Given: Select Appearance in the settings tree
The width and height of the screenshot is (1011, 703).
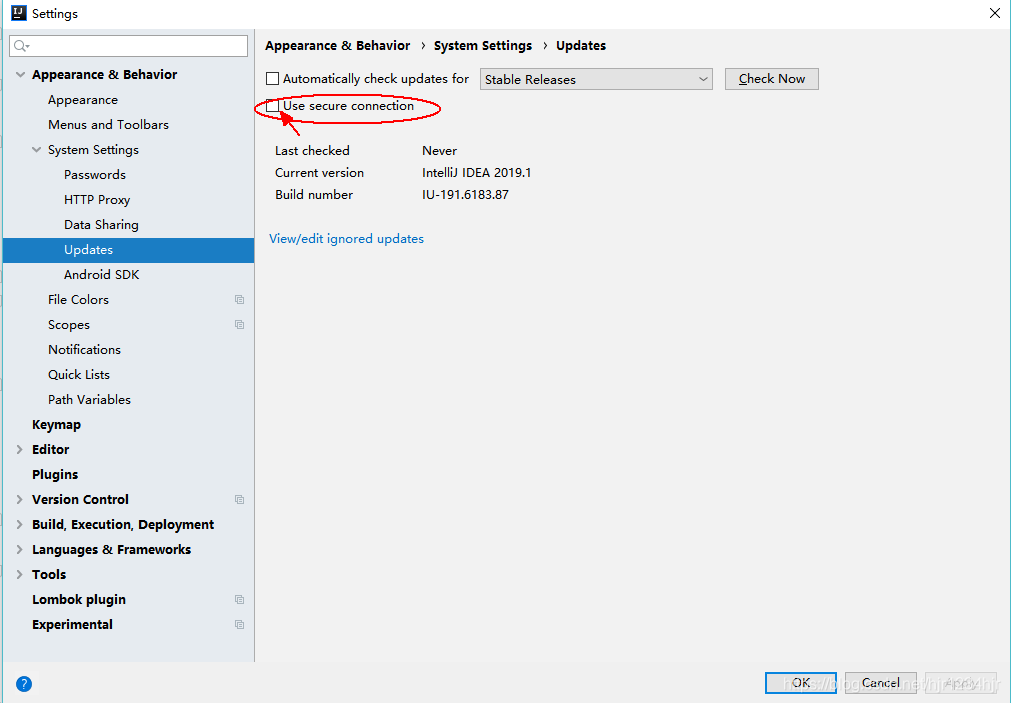Looking at the screenshot, I should tap(83, 100).
